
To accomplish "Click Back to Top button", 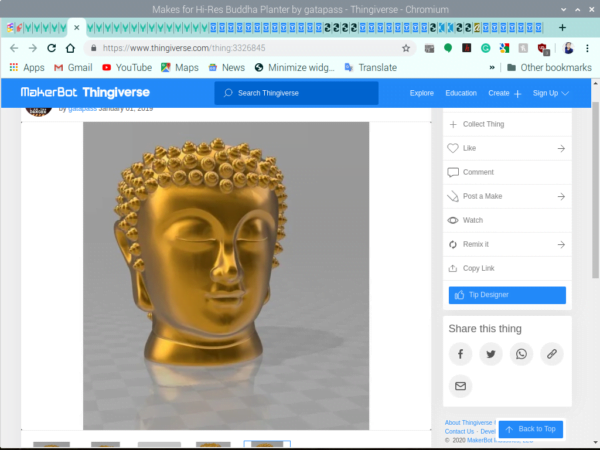I will [530, 429].
